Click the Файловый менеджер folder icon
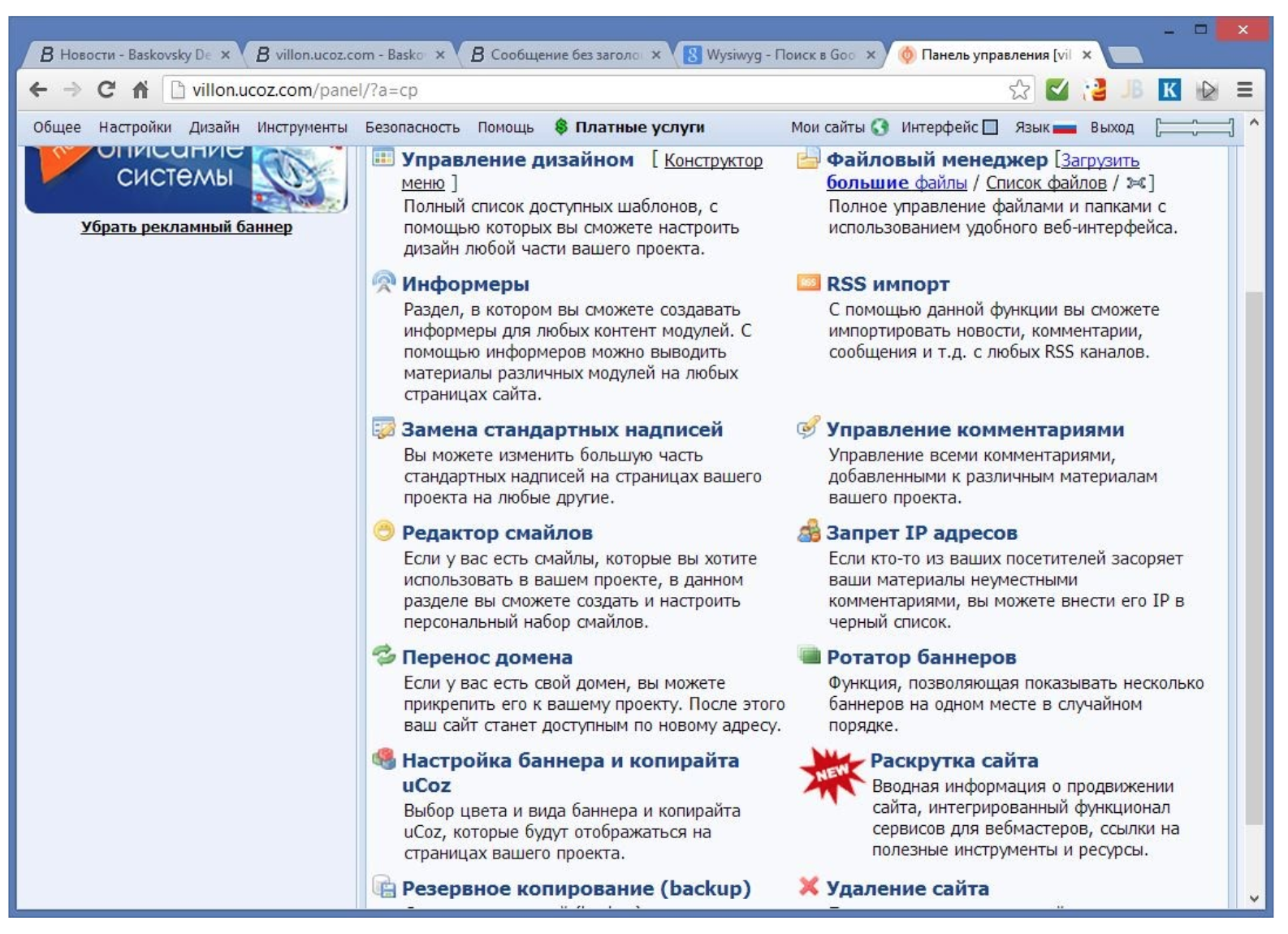 coord(808,158)
